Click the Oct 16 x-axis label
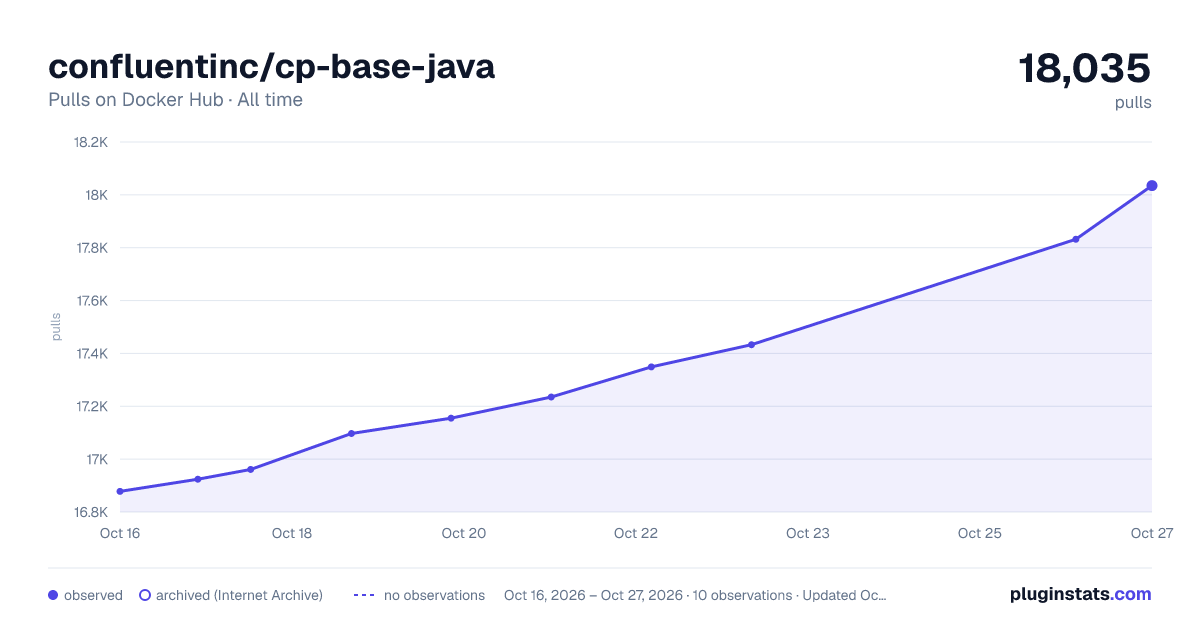The width and height of the screenshot is (1200, 630). pyautogui.click(x=120, y=533)
